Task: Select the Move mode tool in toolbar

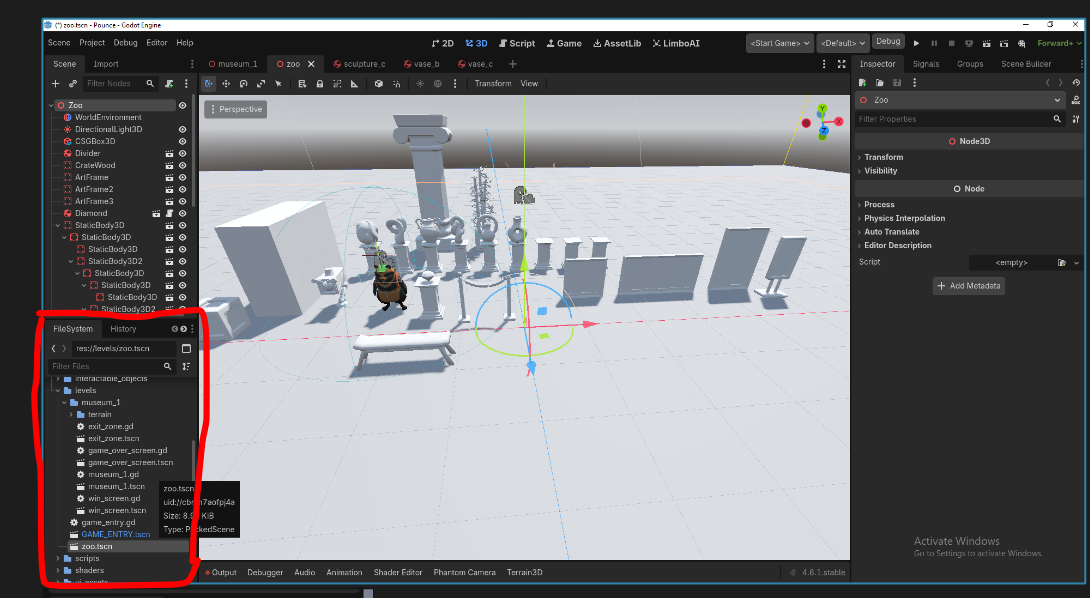Action: point(226,84)
